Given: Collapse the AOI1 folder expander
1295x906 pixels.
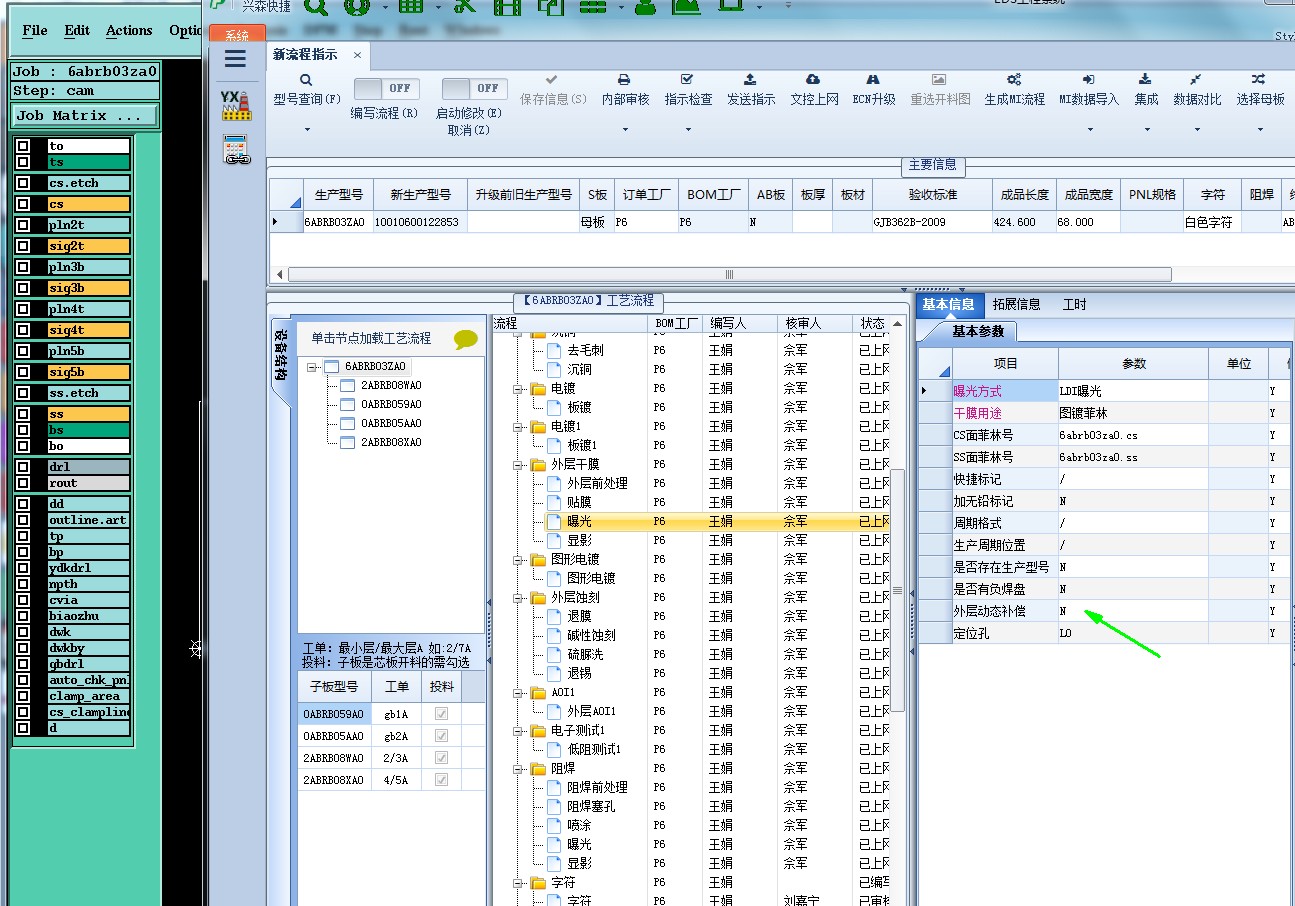Looking at the screenshot, I should [518, 693].
